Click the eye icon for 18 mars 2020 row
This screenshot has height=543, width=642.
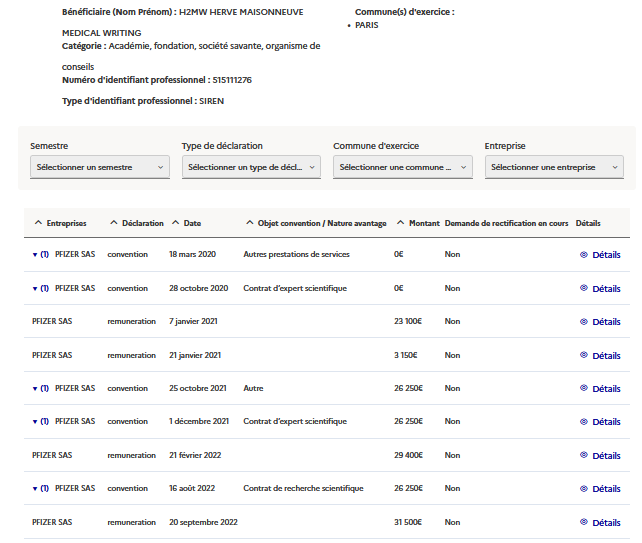[x=584, y=255]
